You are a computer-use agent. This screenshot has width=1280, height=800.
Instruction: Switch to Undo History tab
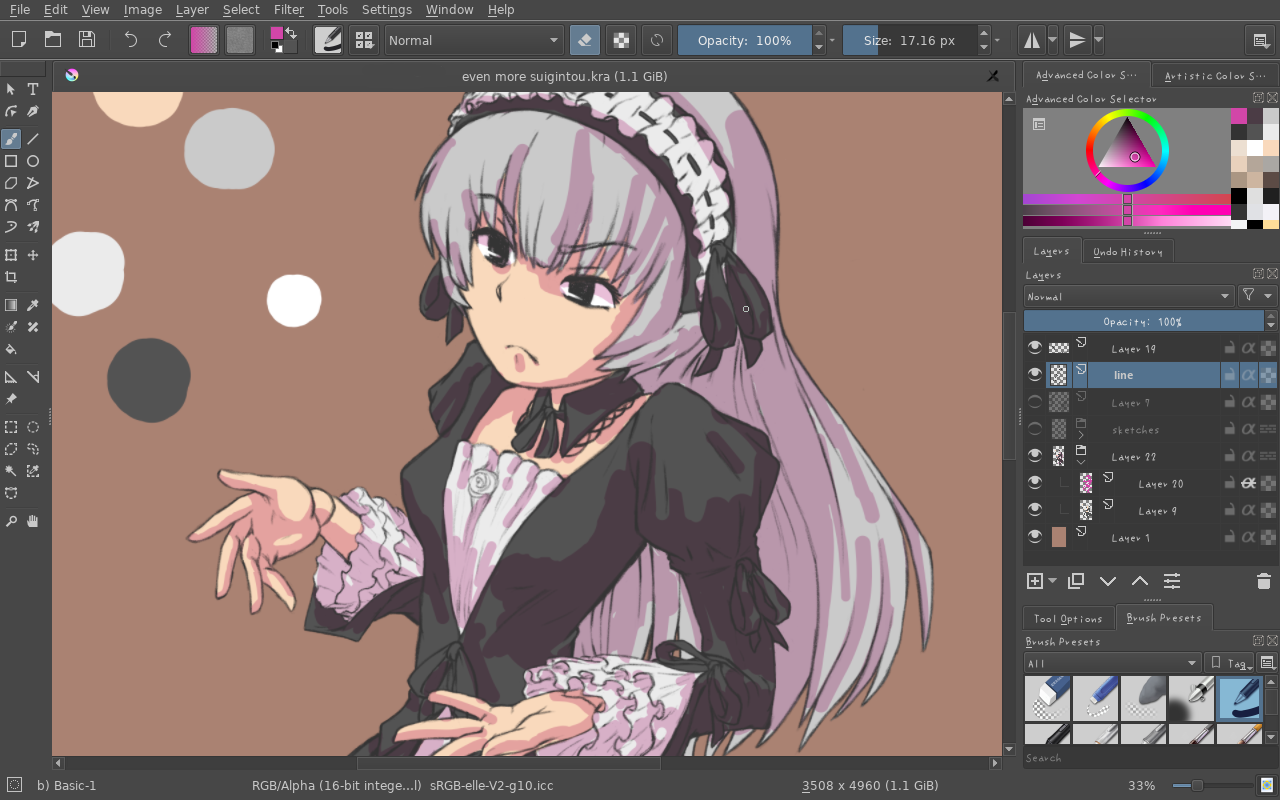pos(1127,251)
